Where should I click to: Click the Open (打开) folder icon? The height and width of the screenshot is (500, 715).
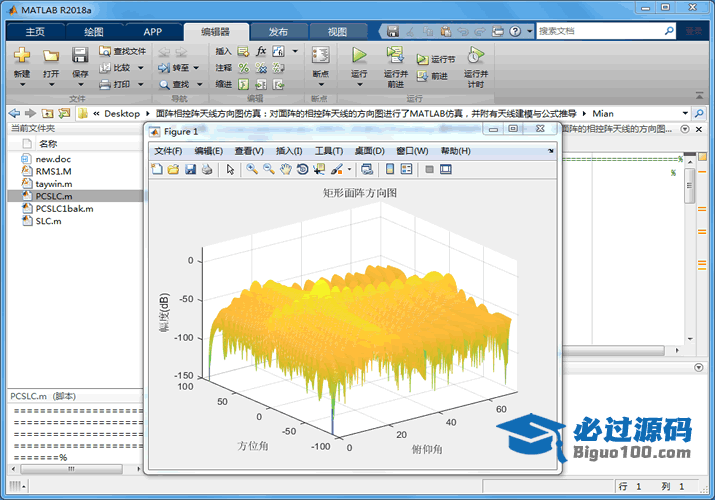point(51,56)
